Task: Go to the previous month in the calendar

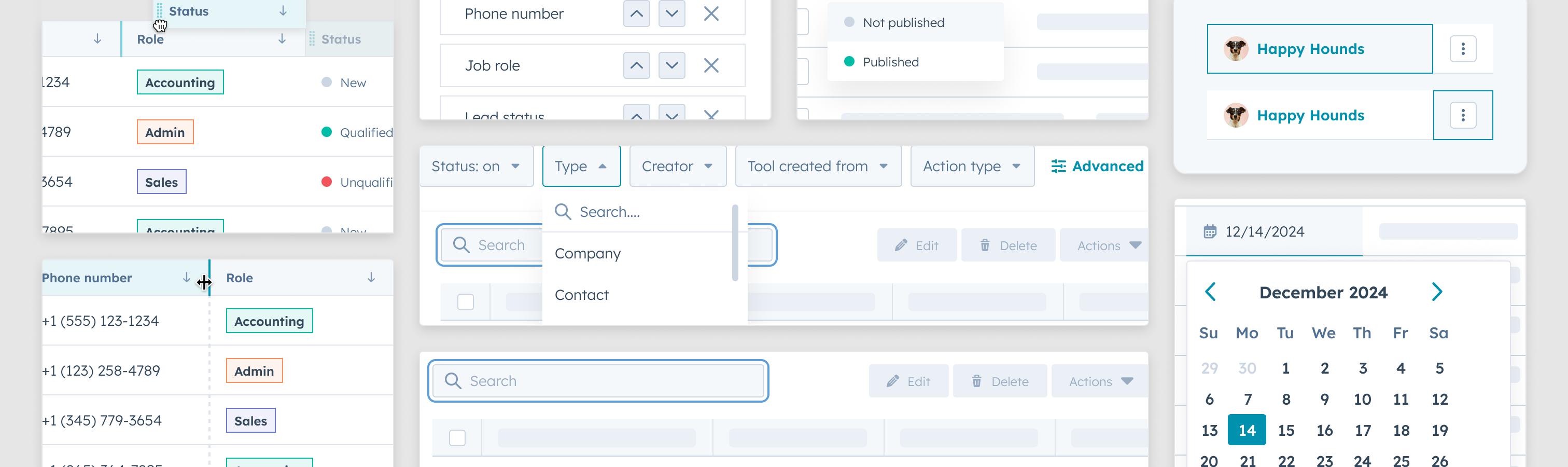Action: 1210,292
